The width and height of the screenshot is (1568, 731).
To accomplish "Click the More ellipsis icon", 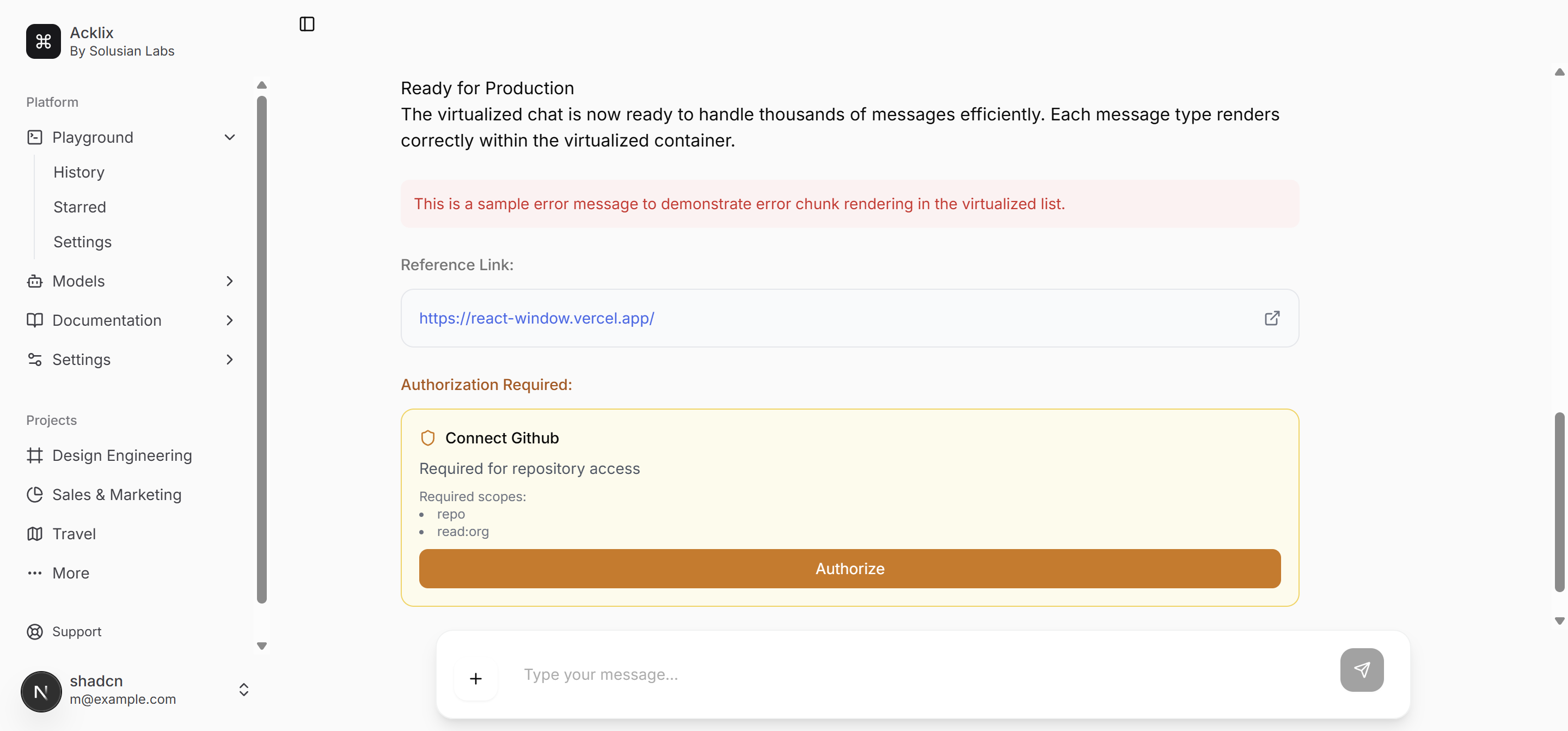I will pos(35,572).
